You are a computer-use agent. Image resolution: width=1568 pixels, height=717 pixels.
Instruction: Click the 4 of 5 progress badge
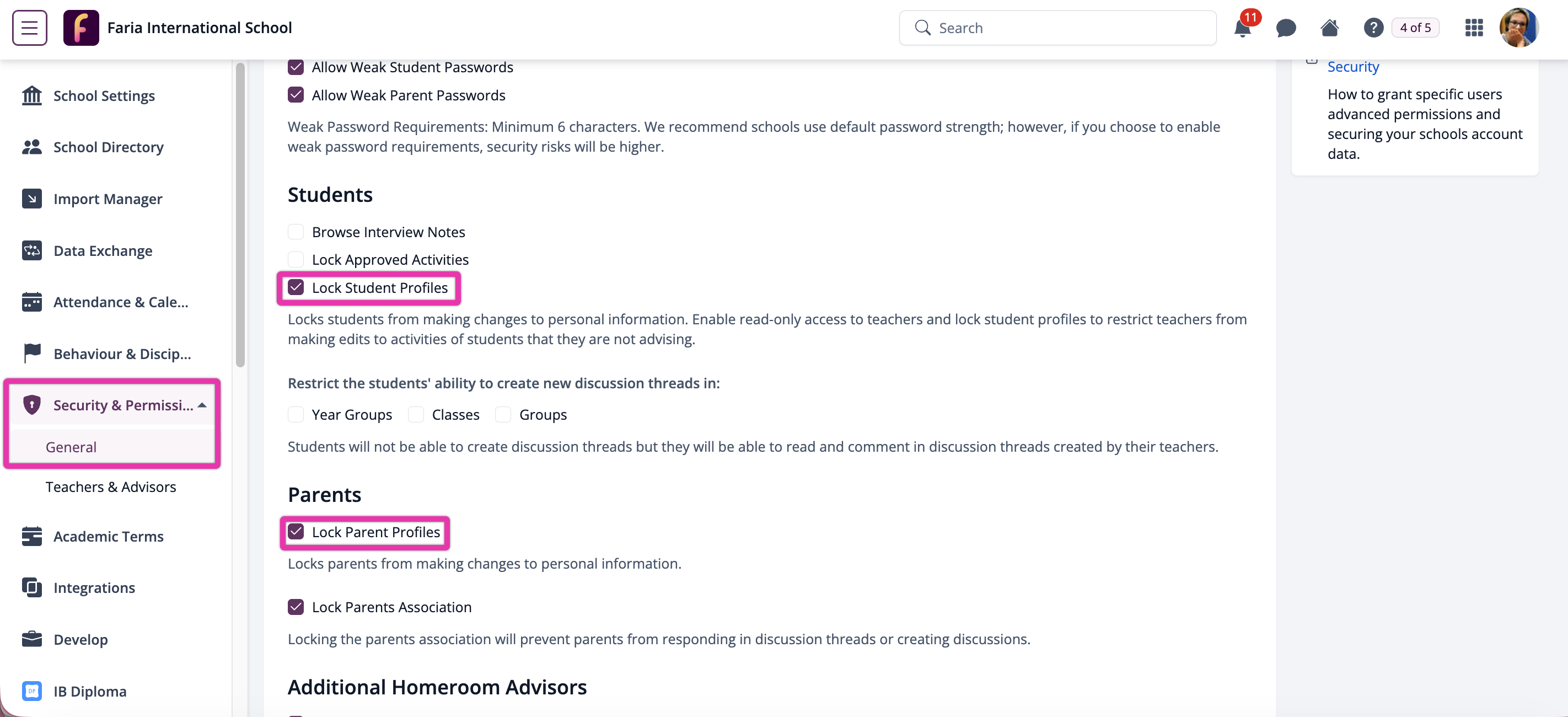[1415, 28]
